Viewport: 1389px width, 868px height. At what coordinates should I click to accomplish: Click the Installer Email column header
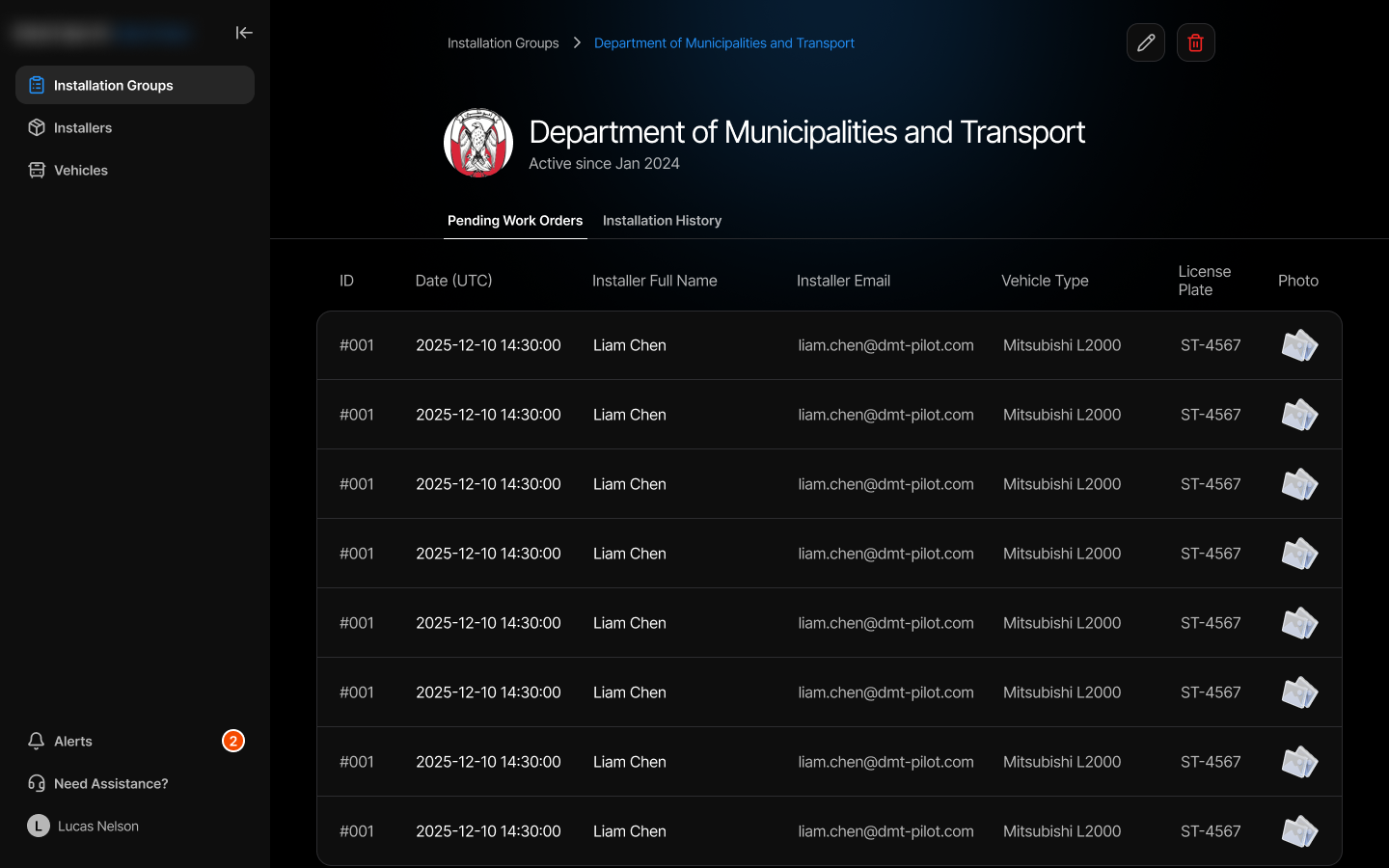(843, 281)
